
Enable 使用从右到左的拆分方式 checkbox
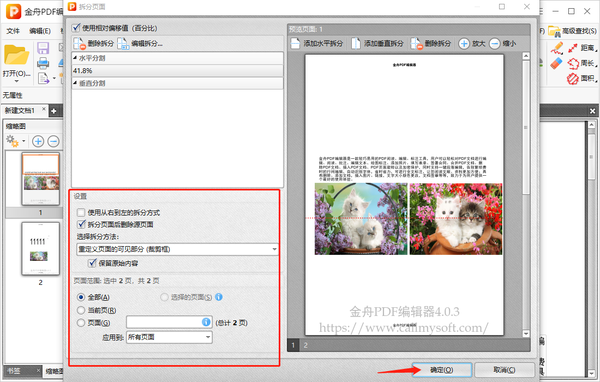[81, 212]
